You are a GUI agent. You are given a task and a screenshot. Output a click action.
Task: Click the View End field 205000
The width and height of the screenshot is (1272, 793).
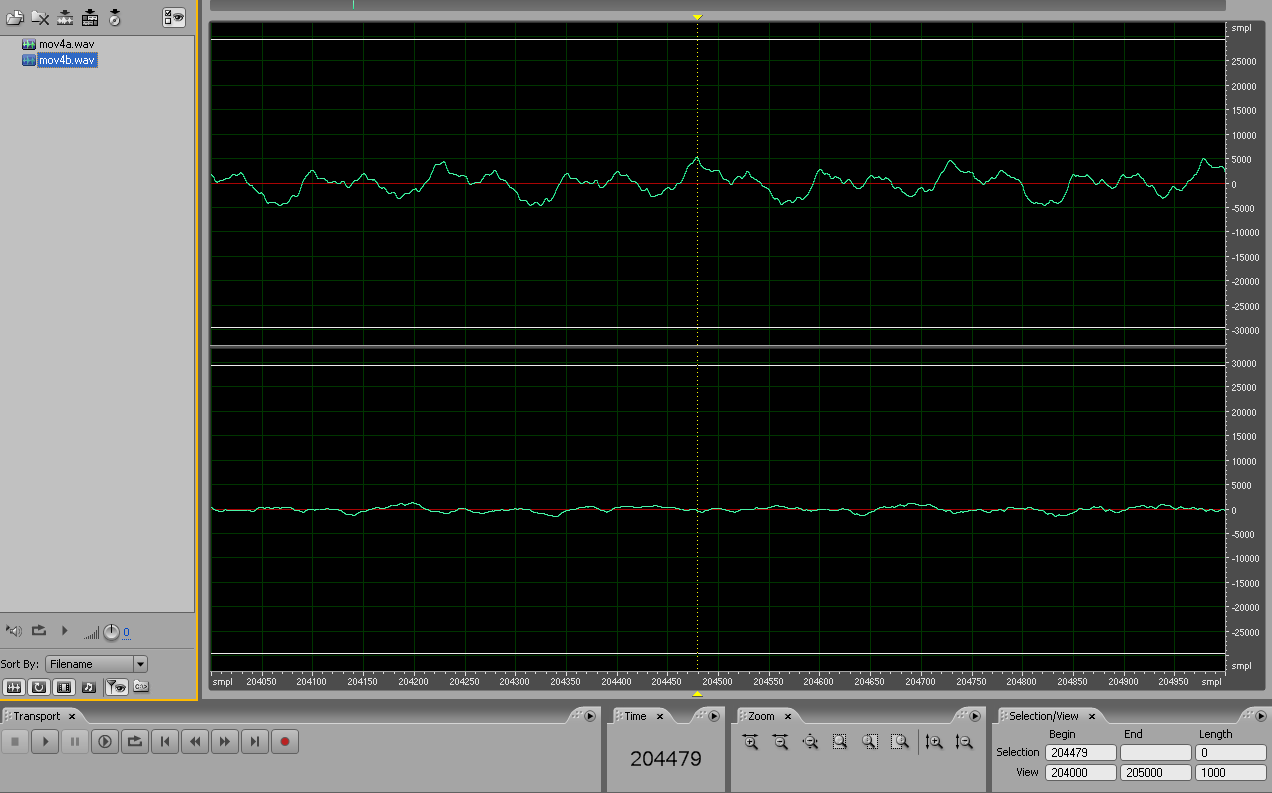1155,772
